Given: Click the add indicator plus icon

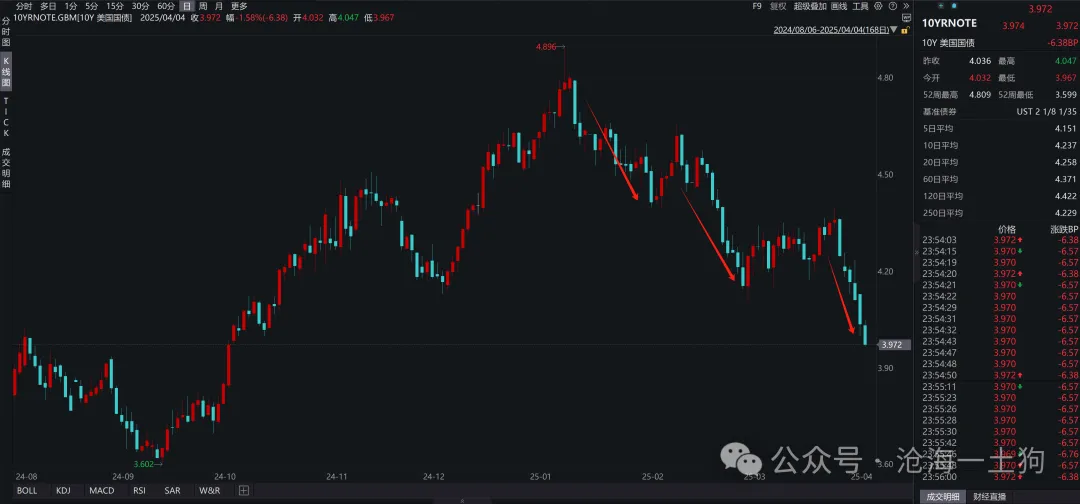Looking at the screenshot, I should click(243, 491).
